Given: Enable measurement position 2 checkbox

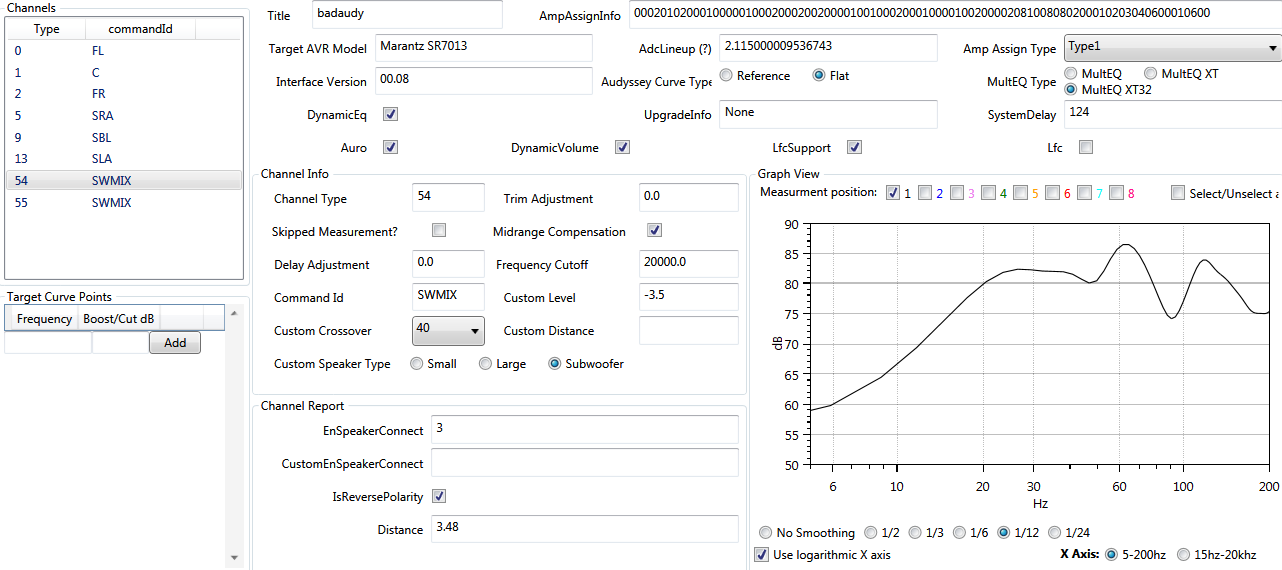Looking at the screenshot, I should point(925,192).
